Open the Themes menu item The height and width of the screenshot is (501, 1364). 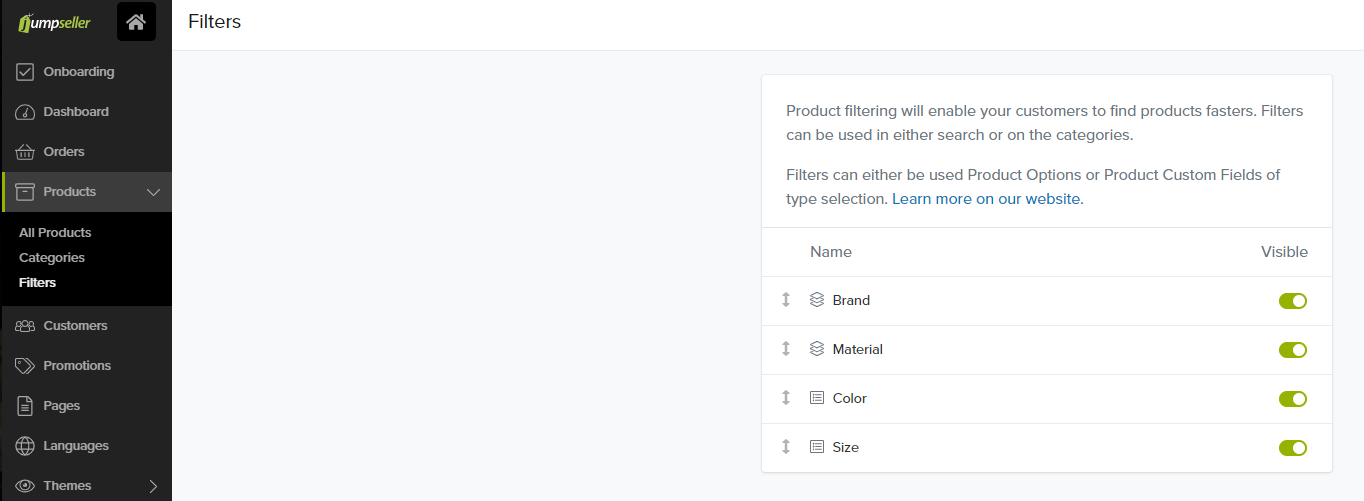(86, 486)
